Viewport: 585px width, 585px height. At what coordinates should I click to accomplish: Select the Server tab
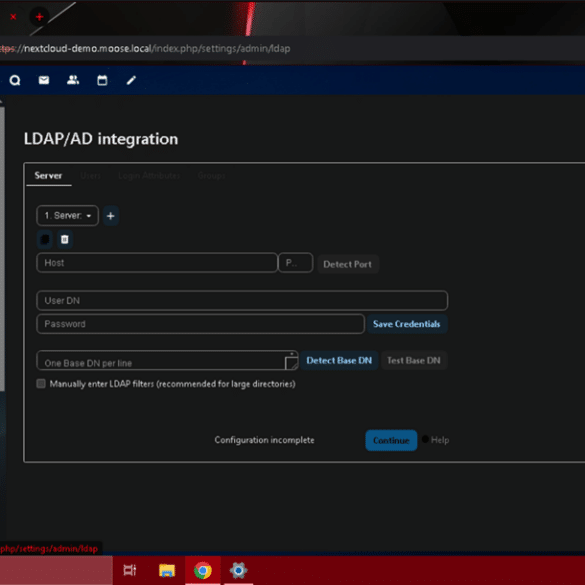(48, 175)
